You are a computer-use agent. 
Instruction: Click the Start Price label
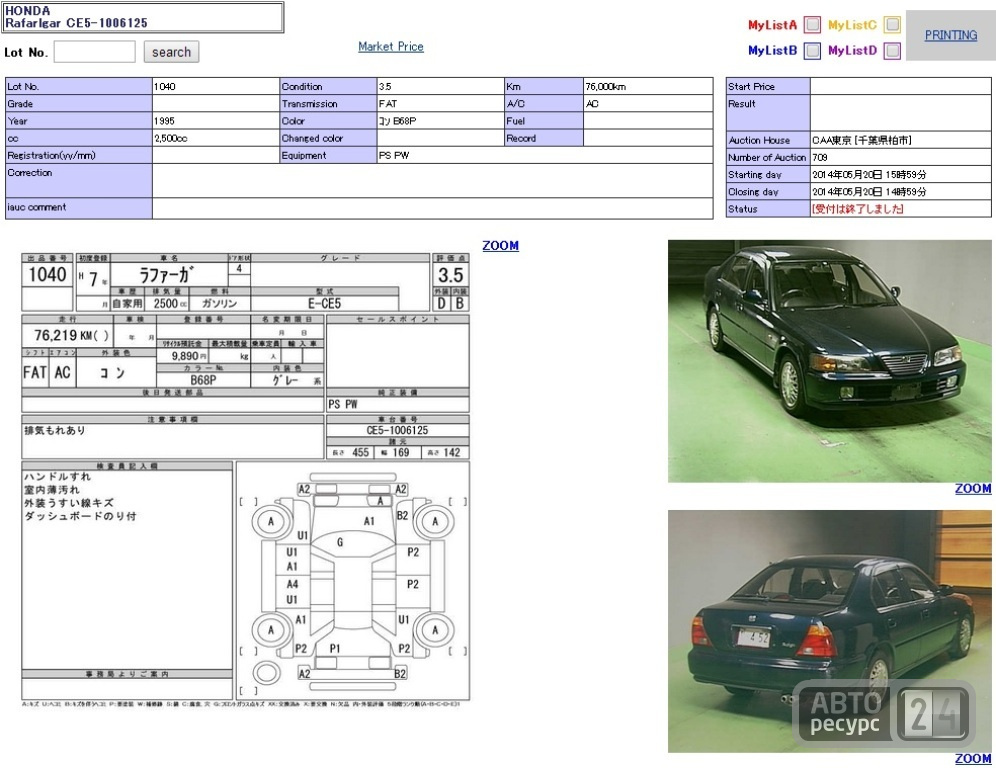pyautogui.click(x=751, y=86)
